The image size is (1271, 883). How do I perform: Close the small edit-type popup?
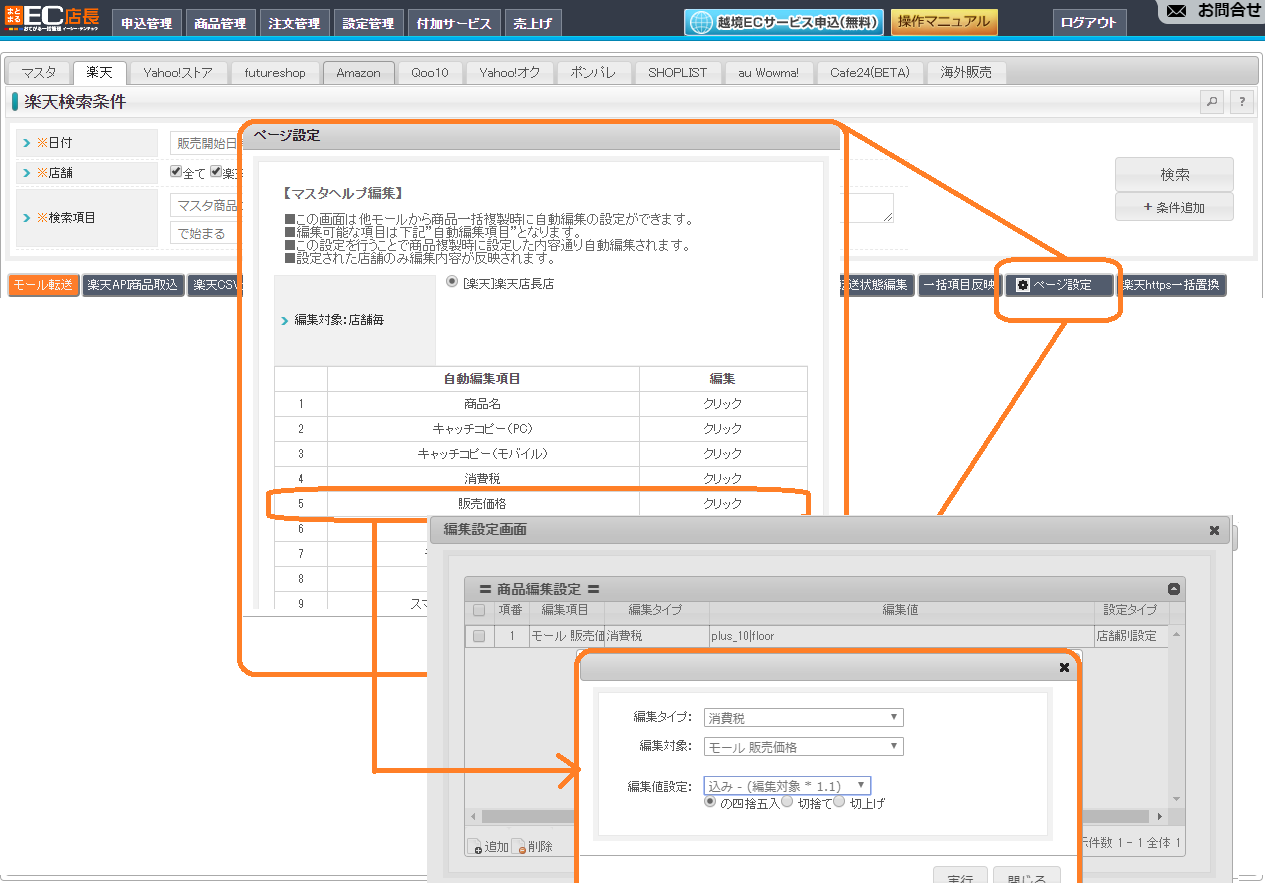1064,668
